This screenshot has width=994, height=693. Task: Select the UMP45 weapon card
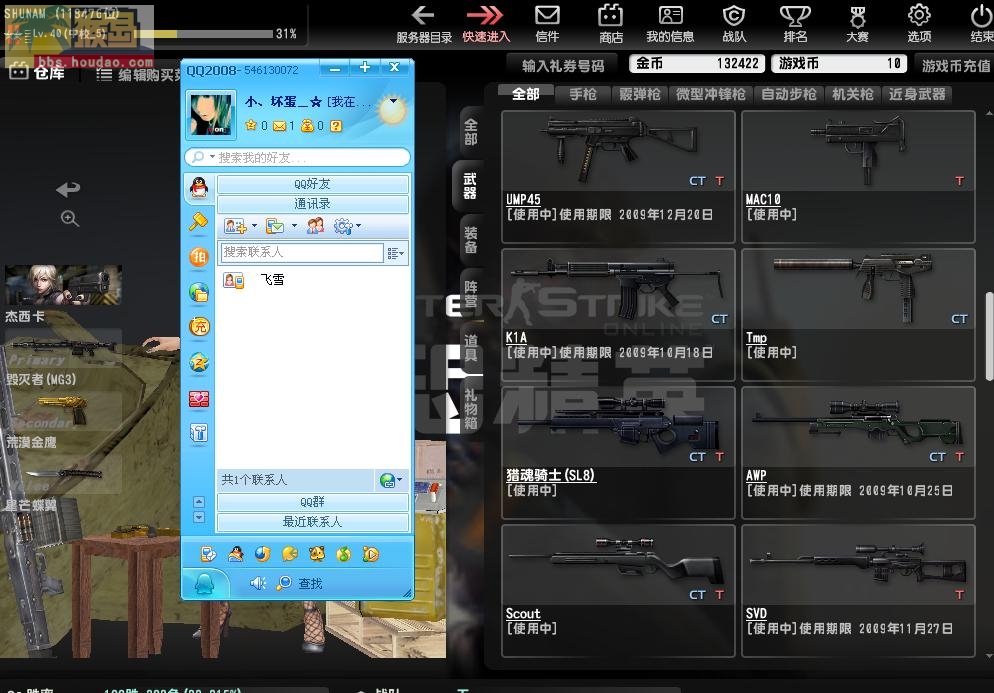point(618,176)
